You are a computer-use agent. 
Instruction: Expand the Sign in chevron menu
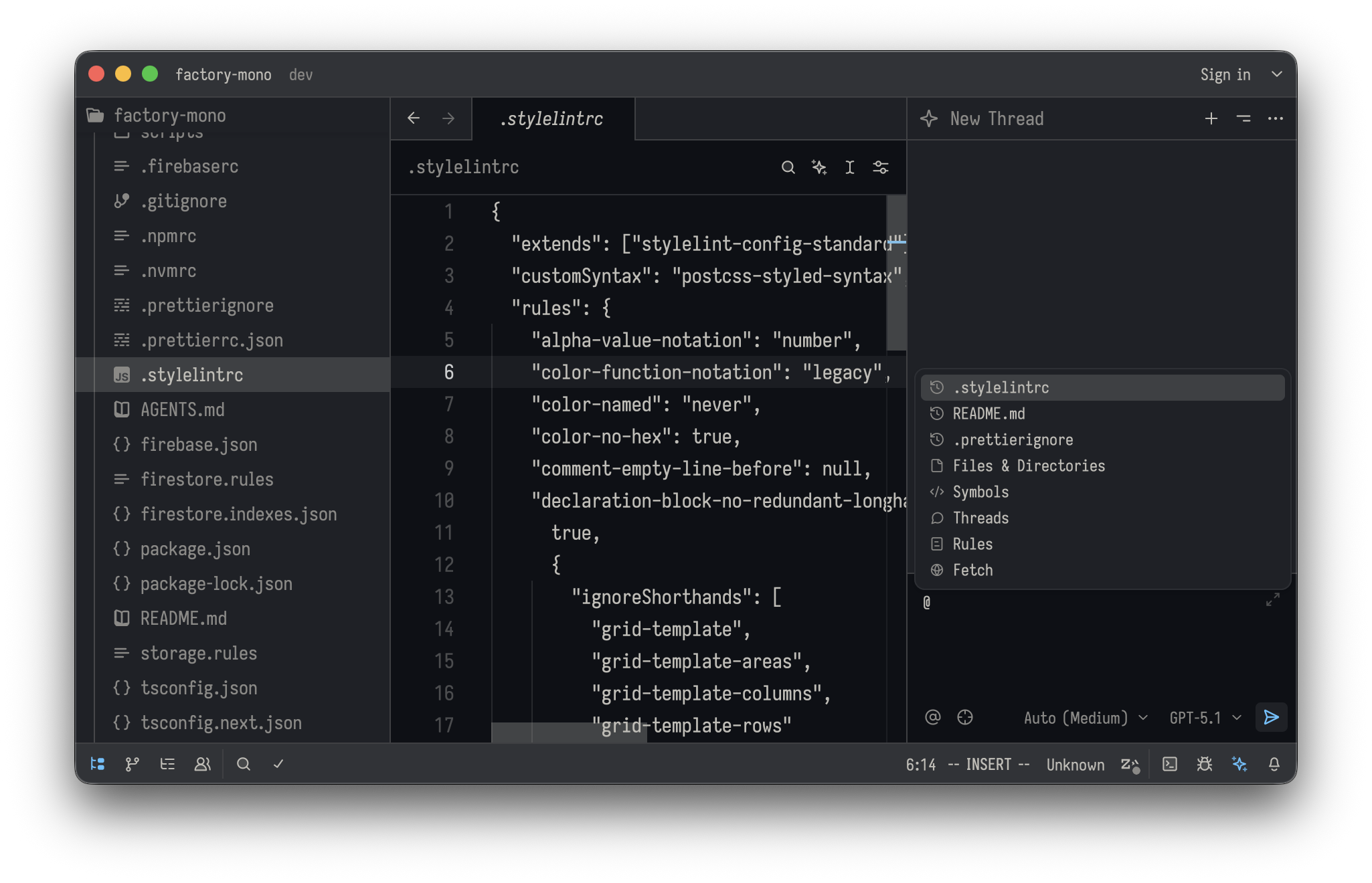[x=1277, y=74]
